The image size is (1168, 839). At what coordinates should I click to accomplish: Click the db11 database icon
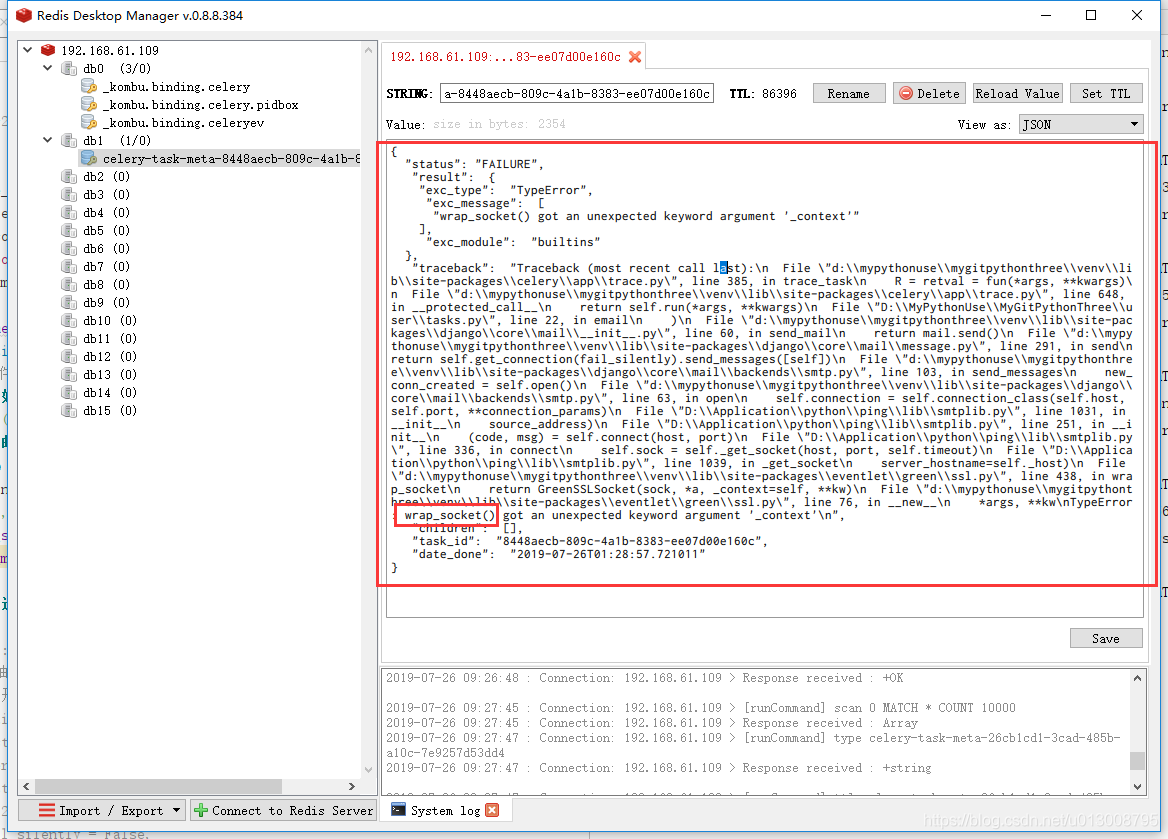69,338
